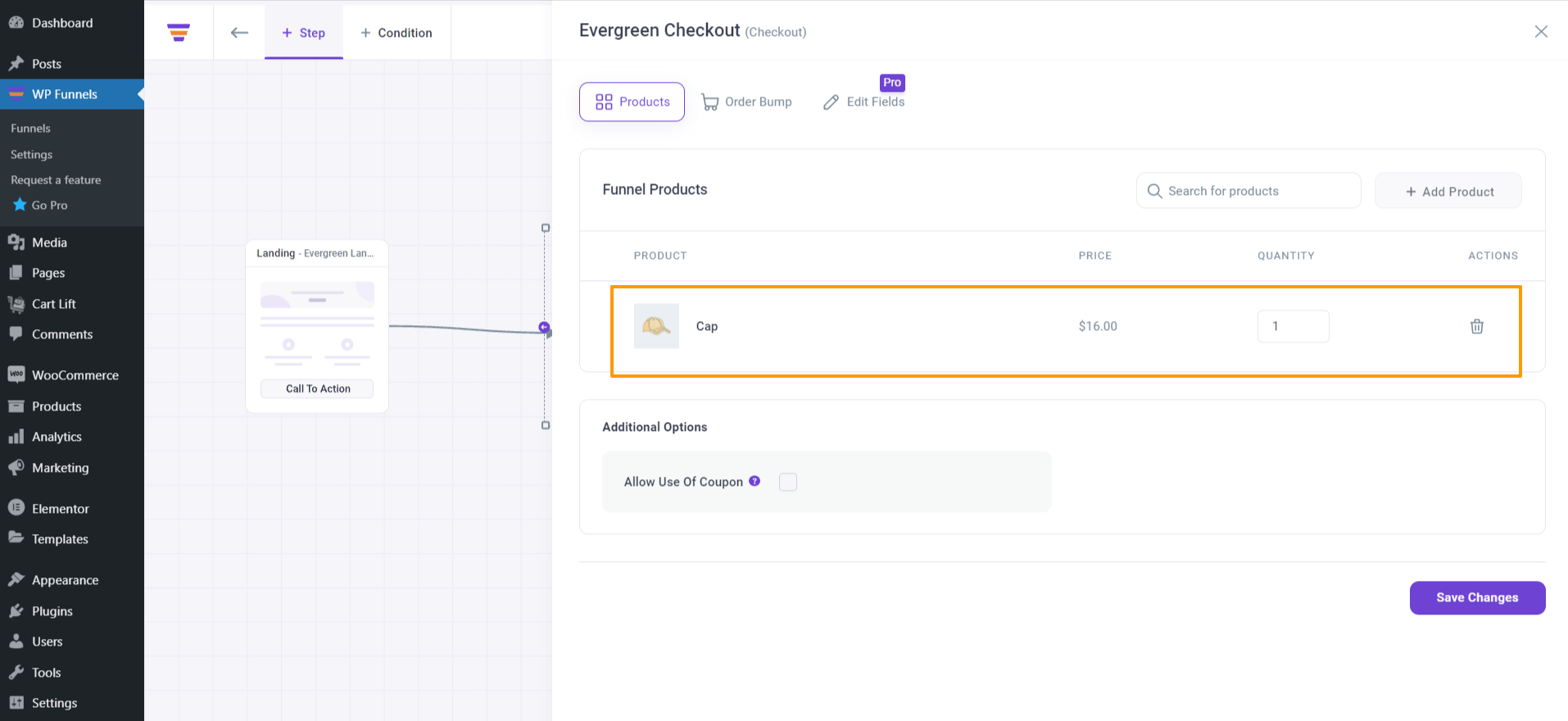Switch to the Order Bump tab
Viewport: 1568px width, 721px height.
pyautogui.click(x=746, y=102)
